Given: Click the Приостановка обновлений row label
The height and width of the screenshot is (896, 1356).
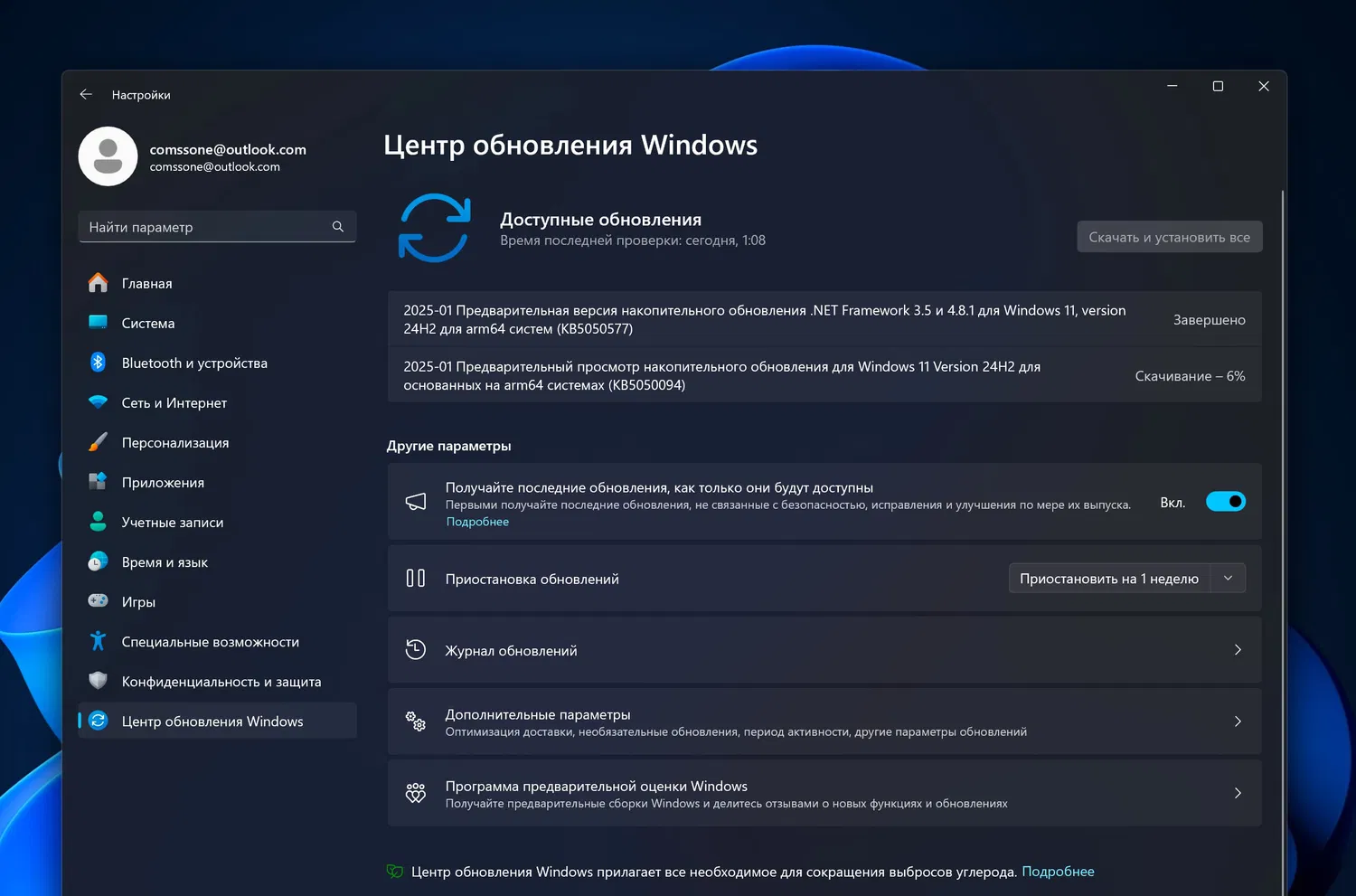Looking at the screenshot, I should coord(532,579).
